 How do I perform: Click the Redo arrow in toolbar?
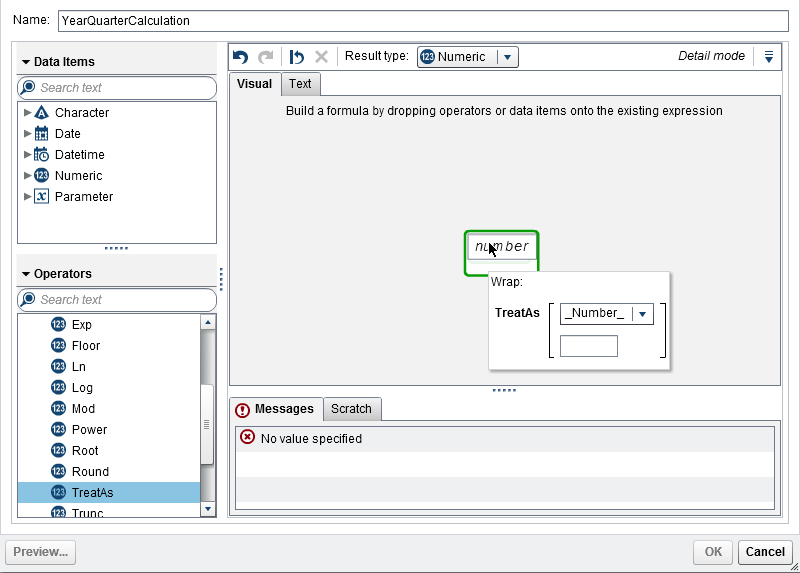[265, 58]
